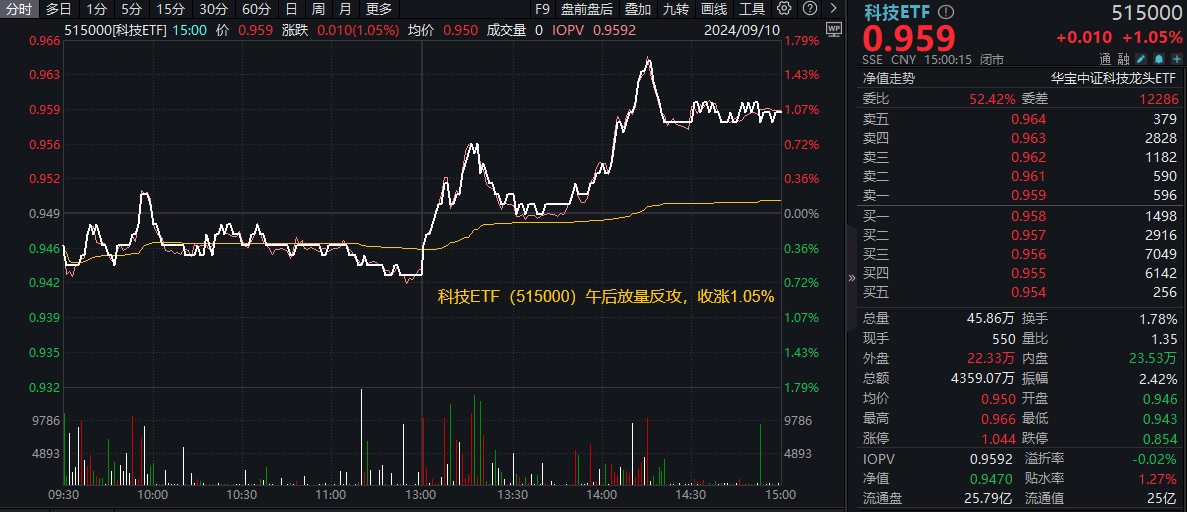The image size is (1187, 512).
Task: Toggle 盘前盘后 pre/post-market display
Action: point(587,9)
